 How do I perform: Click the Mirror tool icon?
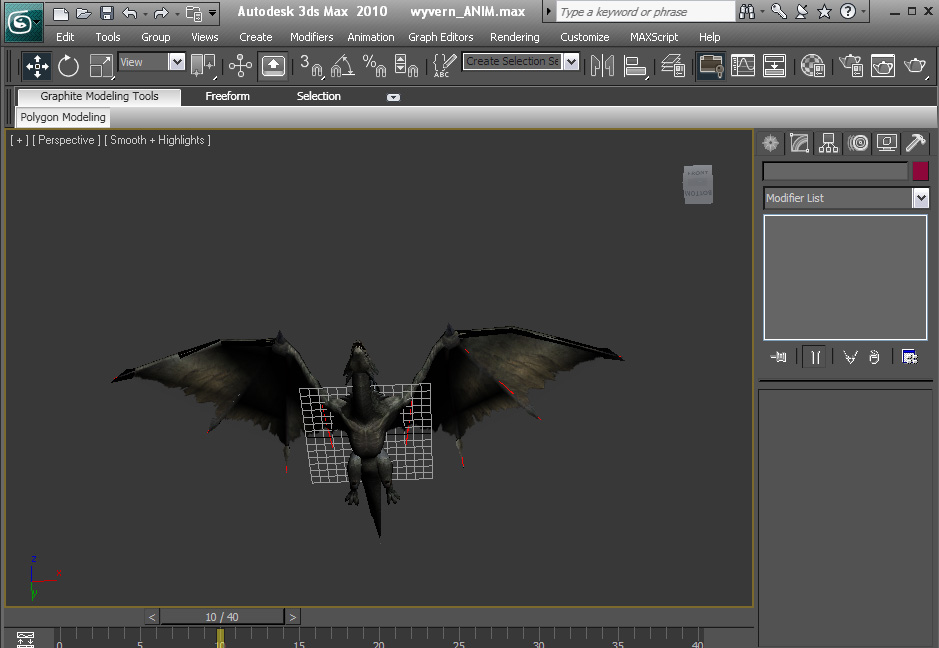602,66
